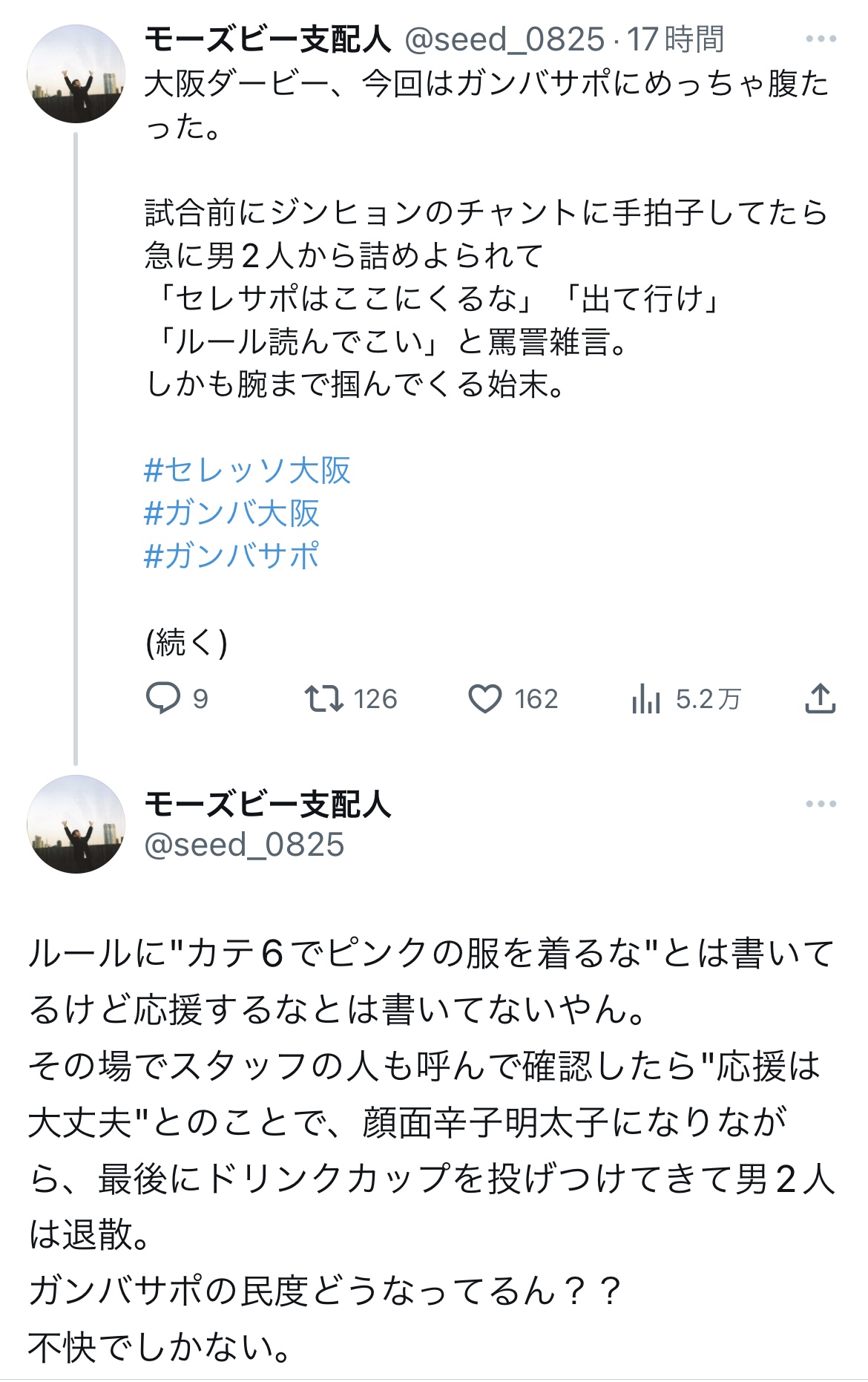Screen dimensions: 868x1382
Task: Open hashtag #ガンバサポ
Action: coord(231,556)
